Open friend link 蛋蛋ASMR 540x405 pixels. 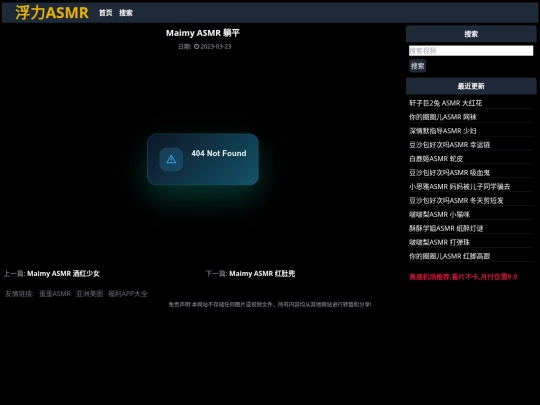55,294
